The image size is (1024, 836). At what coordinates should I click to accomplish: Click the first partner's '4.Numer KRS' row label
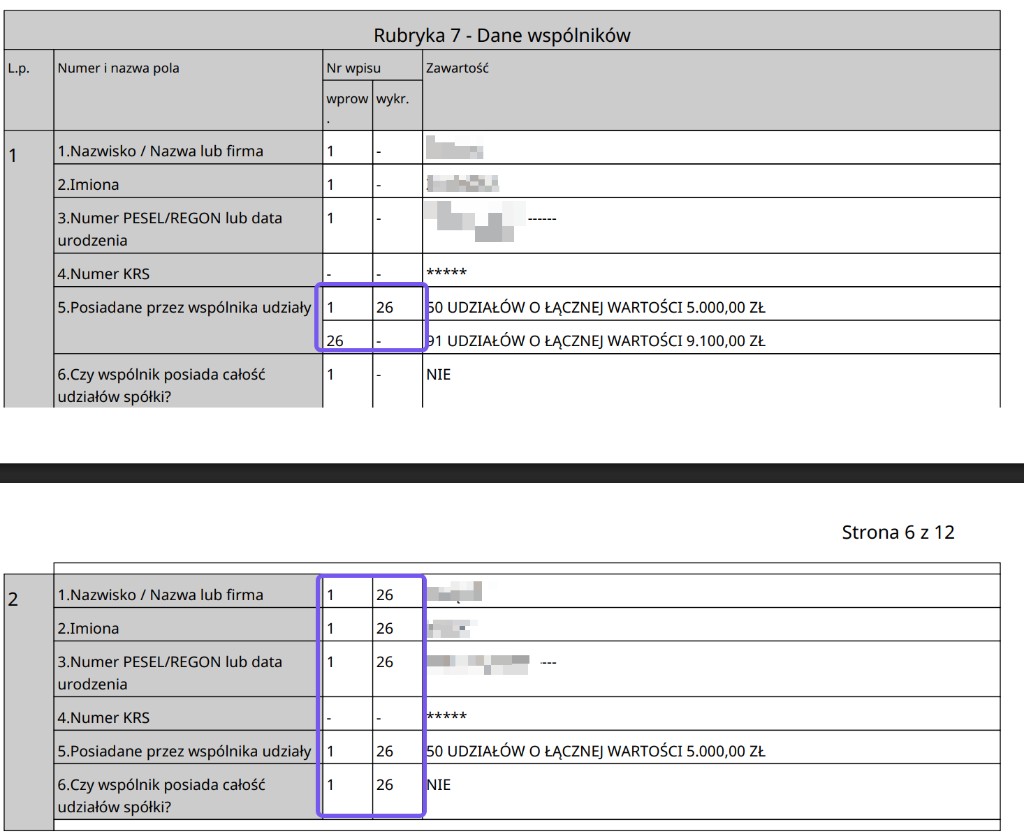(103, 274)
